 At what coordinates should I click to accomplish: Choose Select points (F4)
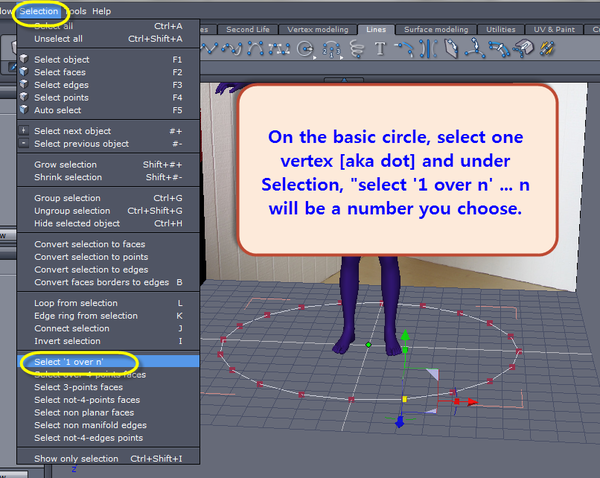[x=108, y=98]
